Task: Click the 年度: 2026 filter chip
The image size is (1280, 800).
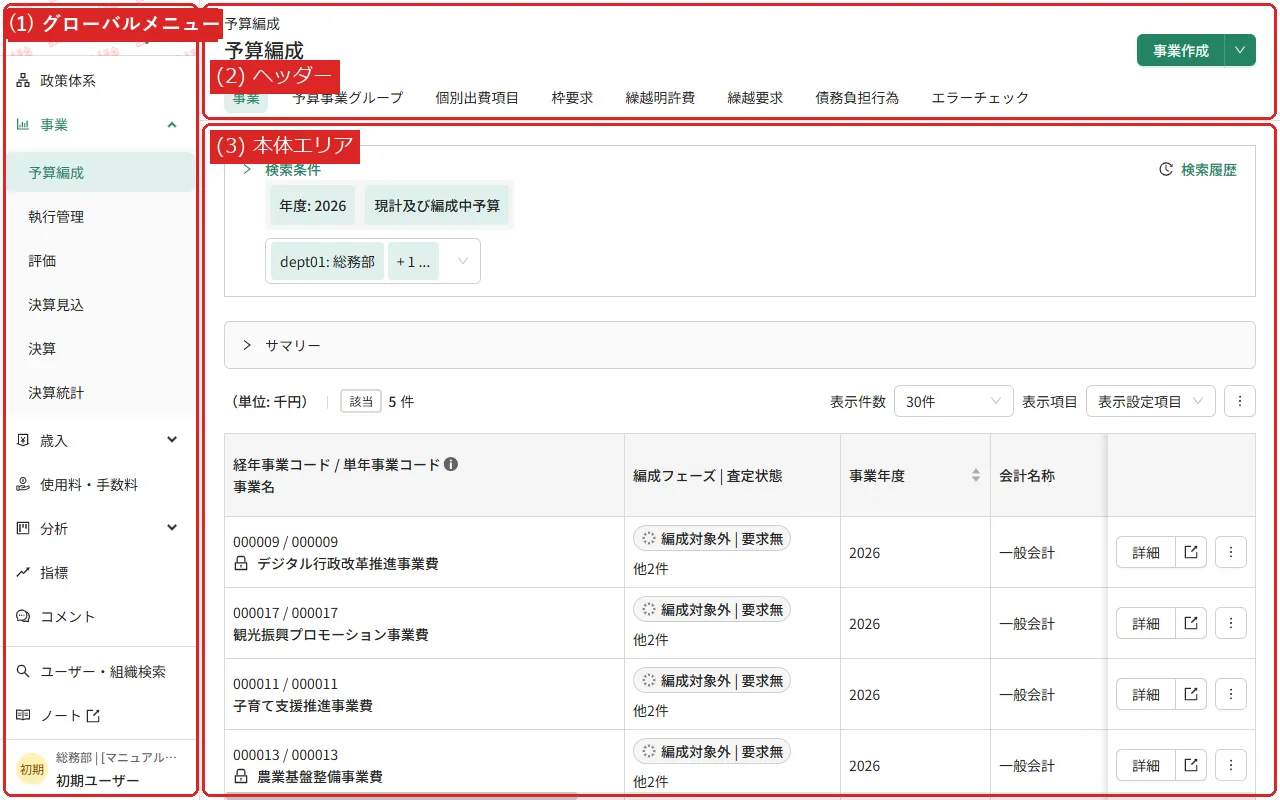Action: coord(313,205)
